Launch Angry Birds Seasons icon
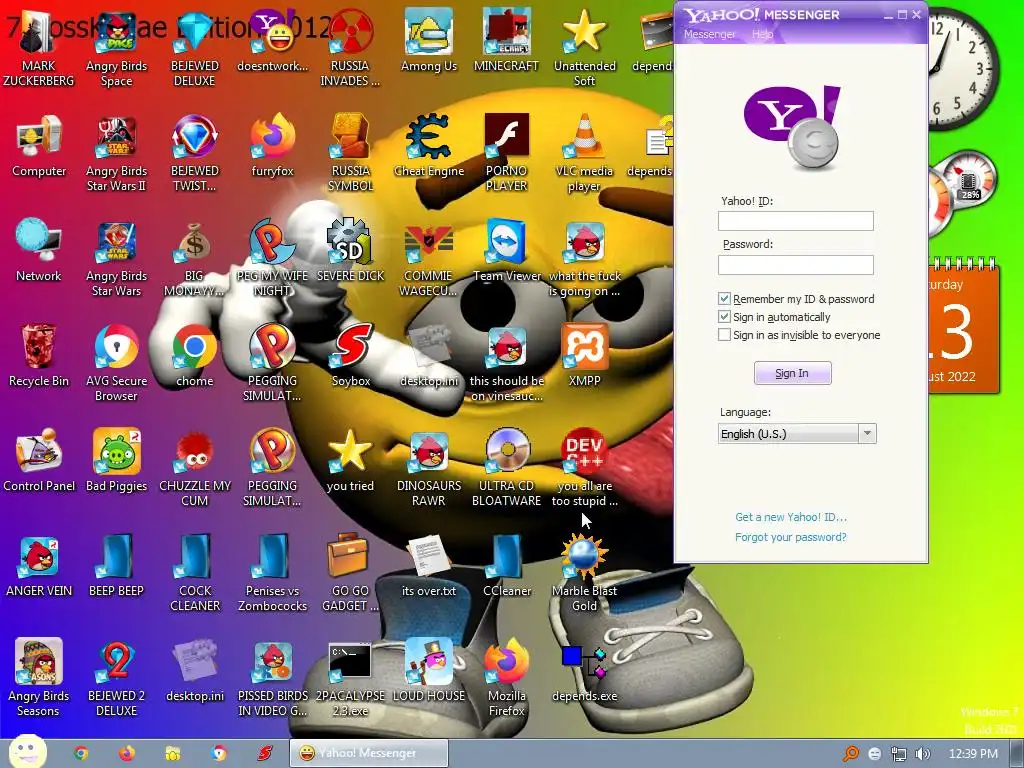 coord(39,678)
